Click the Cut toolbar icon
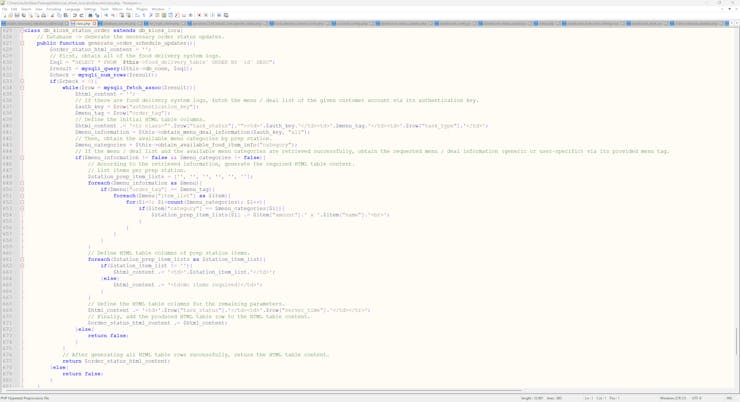Screen dimensions: 740x402 [x=52, y=15]
